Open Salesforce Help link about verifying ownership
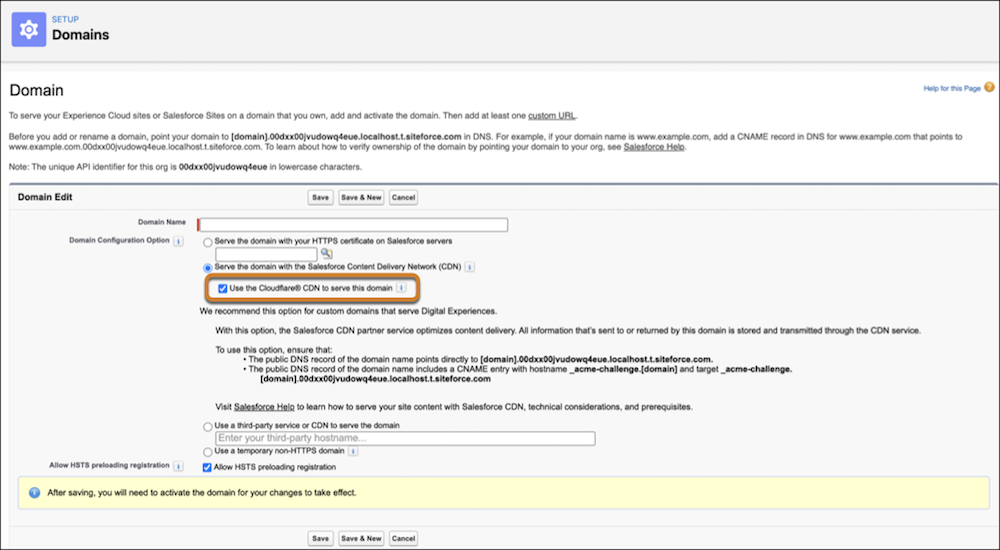The height and width of the screenshot is (550, 1000). 654,147
